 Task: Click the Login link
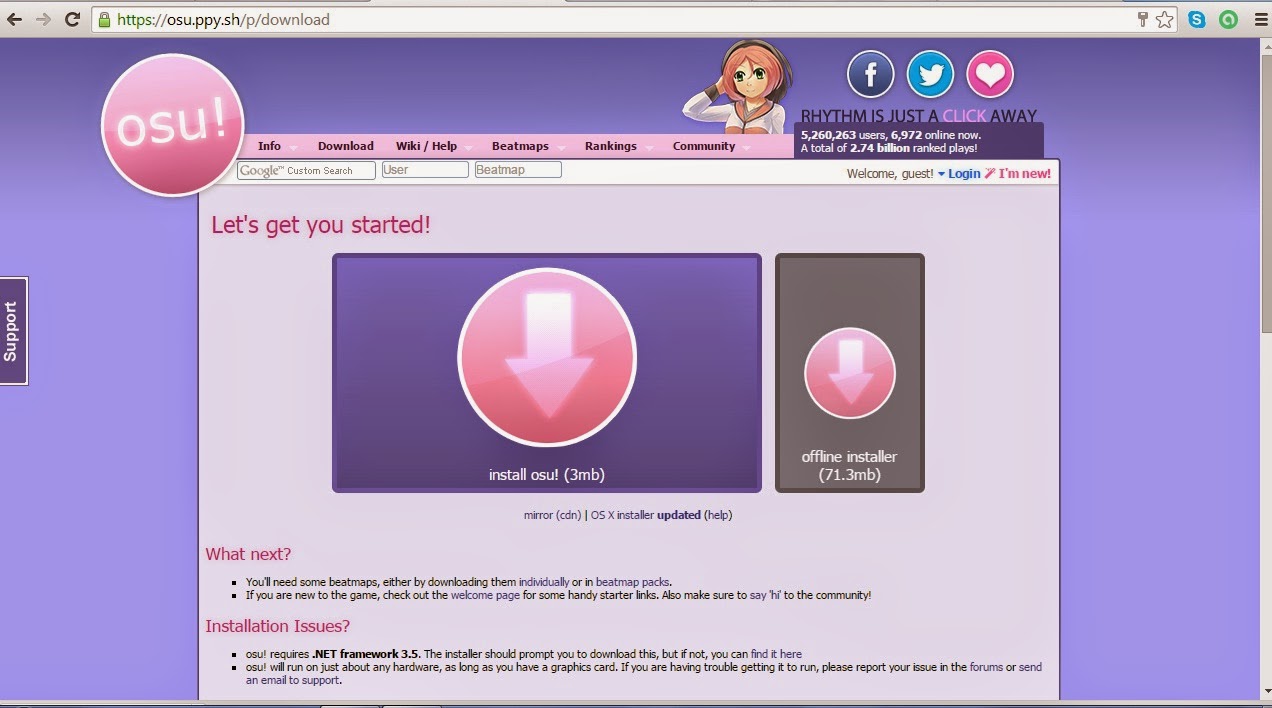(x=964, y=174)
